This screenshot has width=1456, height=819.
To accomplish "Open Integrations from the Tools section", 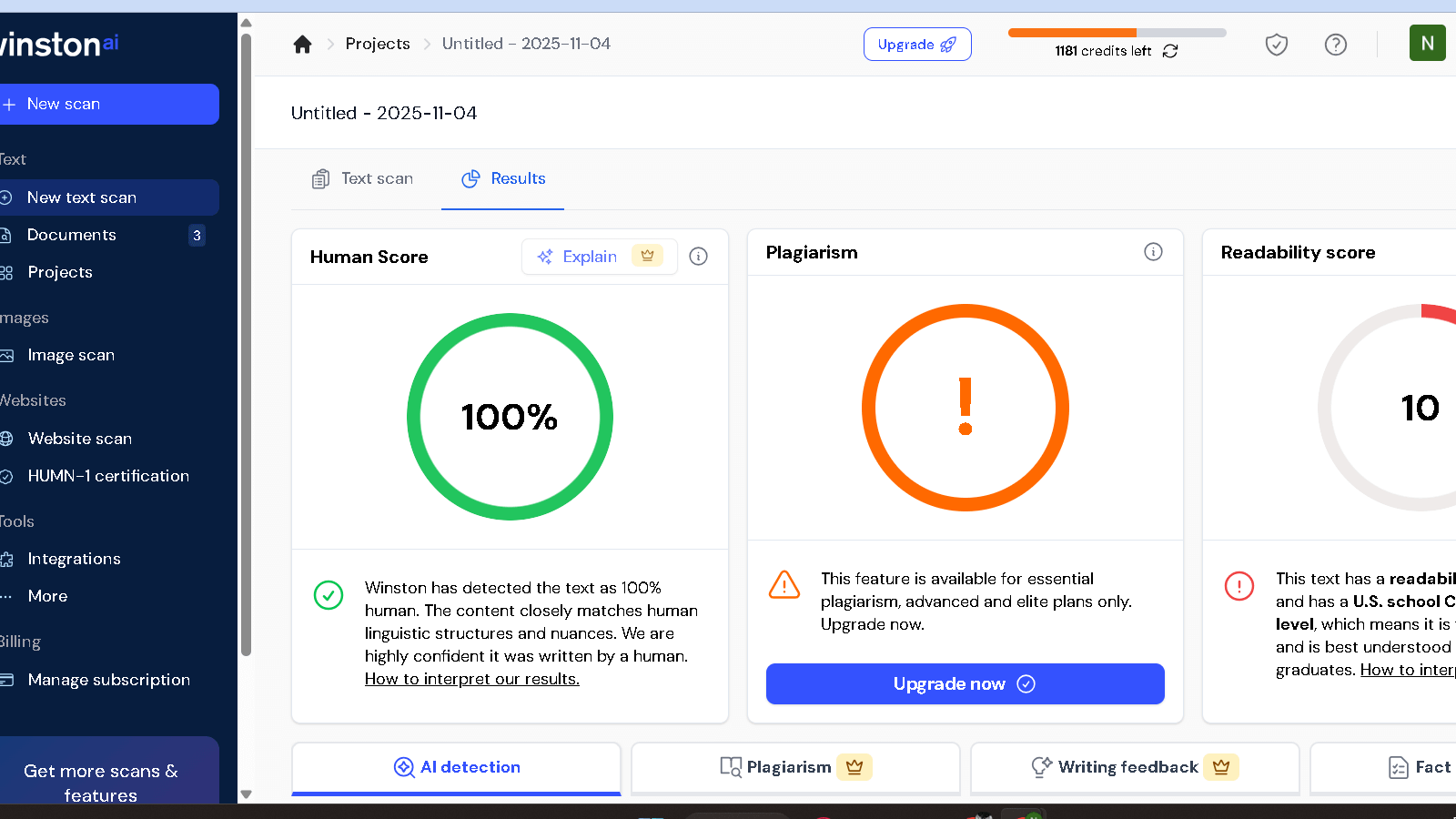I will click(74, 559).
